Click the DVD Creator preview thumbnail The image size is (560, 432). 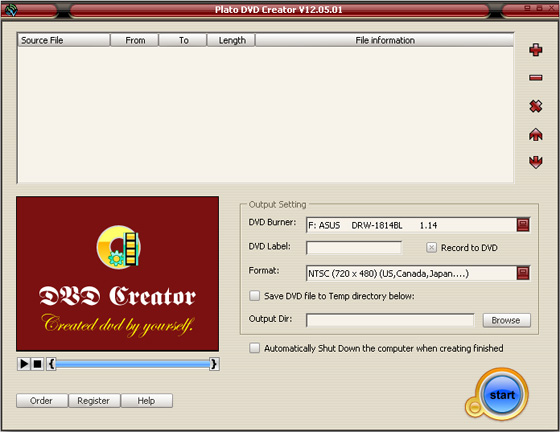pos(118,273)
